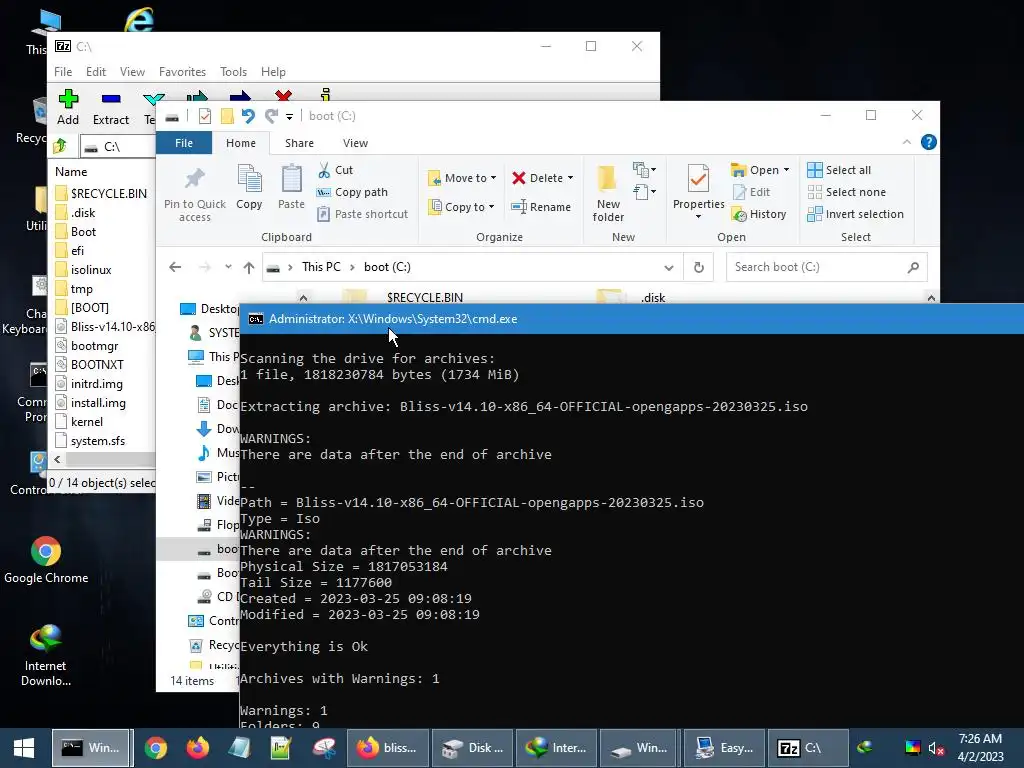Switch to Easy taskbar button
1024x768 pixels.
coord(724,748)
